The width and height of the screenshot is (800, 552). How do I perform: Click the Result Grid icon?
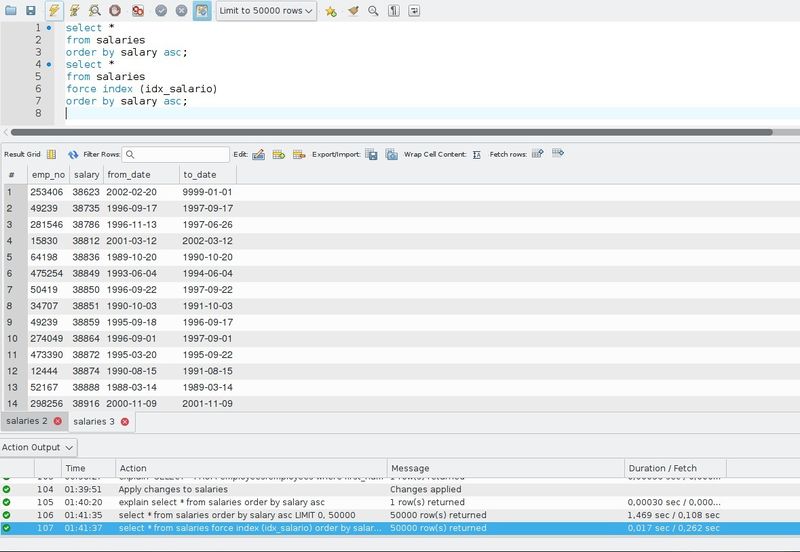click(x=52, y=154)
